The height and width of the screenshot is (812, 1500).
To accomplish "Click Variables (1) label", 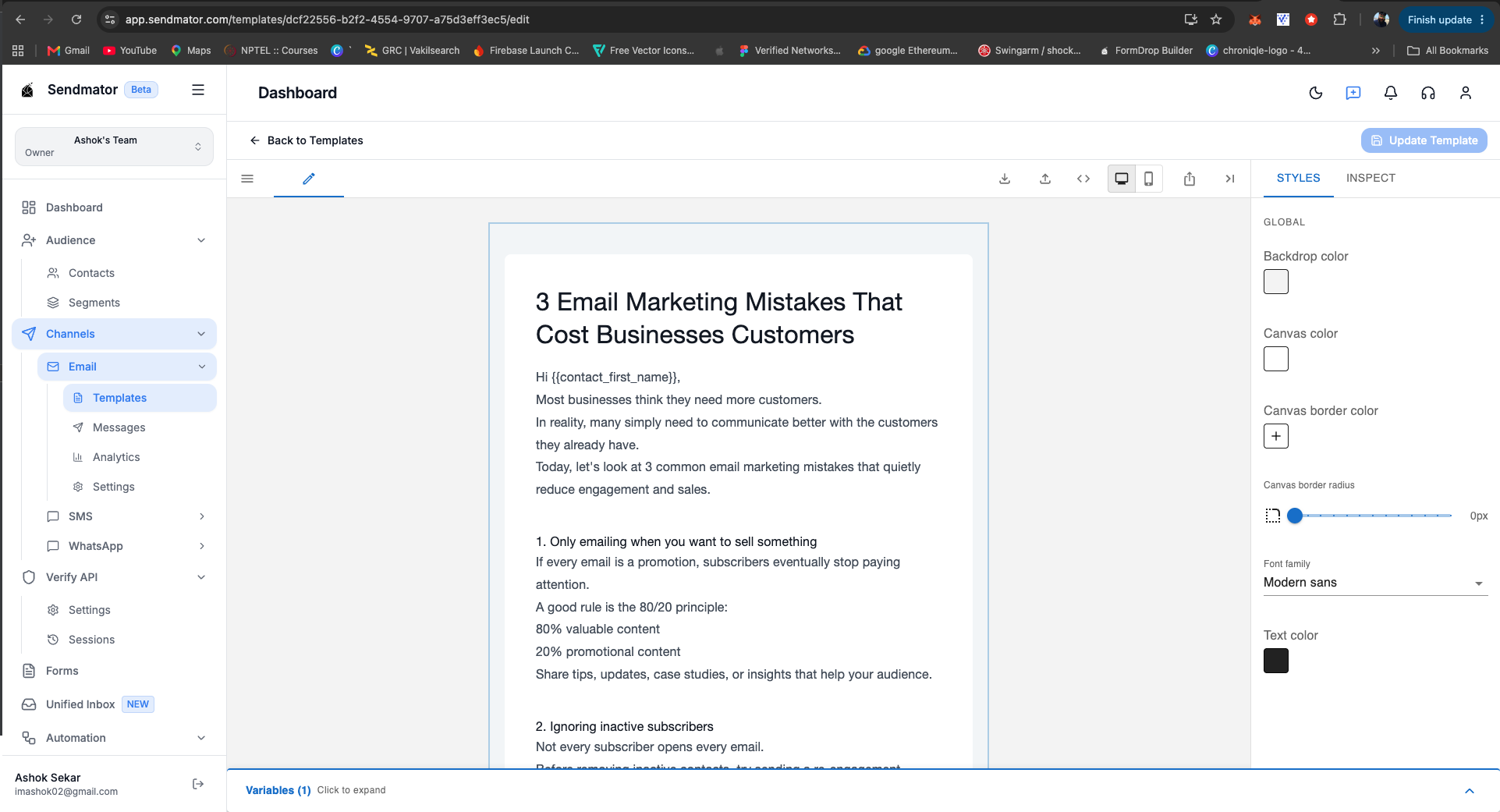I will coord(278,790).
